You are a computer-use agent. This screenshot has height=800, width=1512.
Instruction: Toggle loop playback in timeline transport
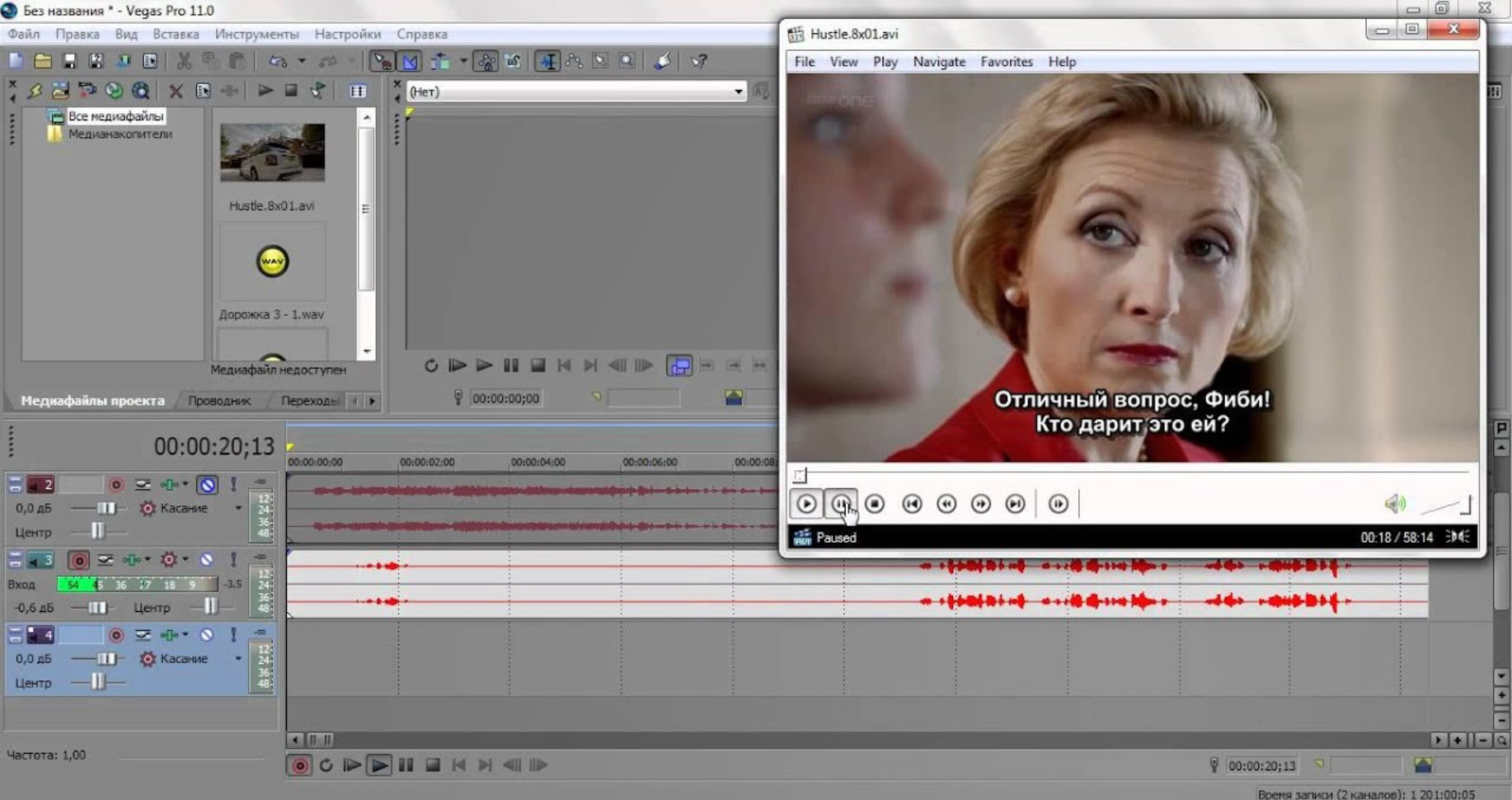(x=326, y=765)
